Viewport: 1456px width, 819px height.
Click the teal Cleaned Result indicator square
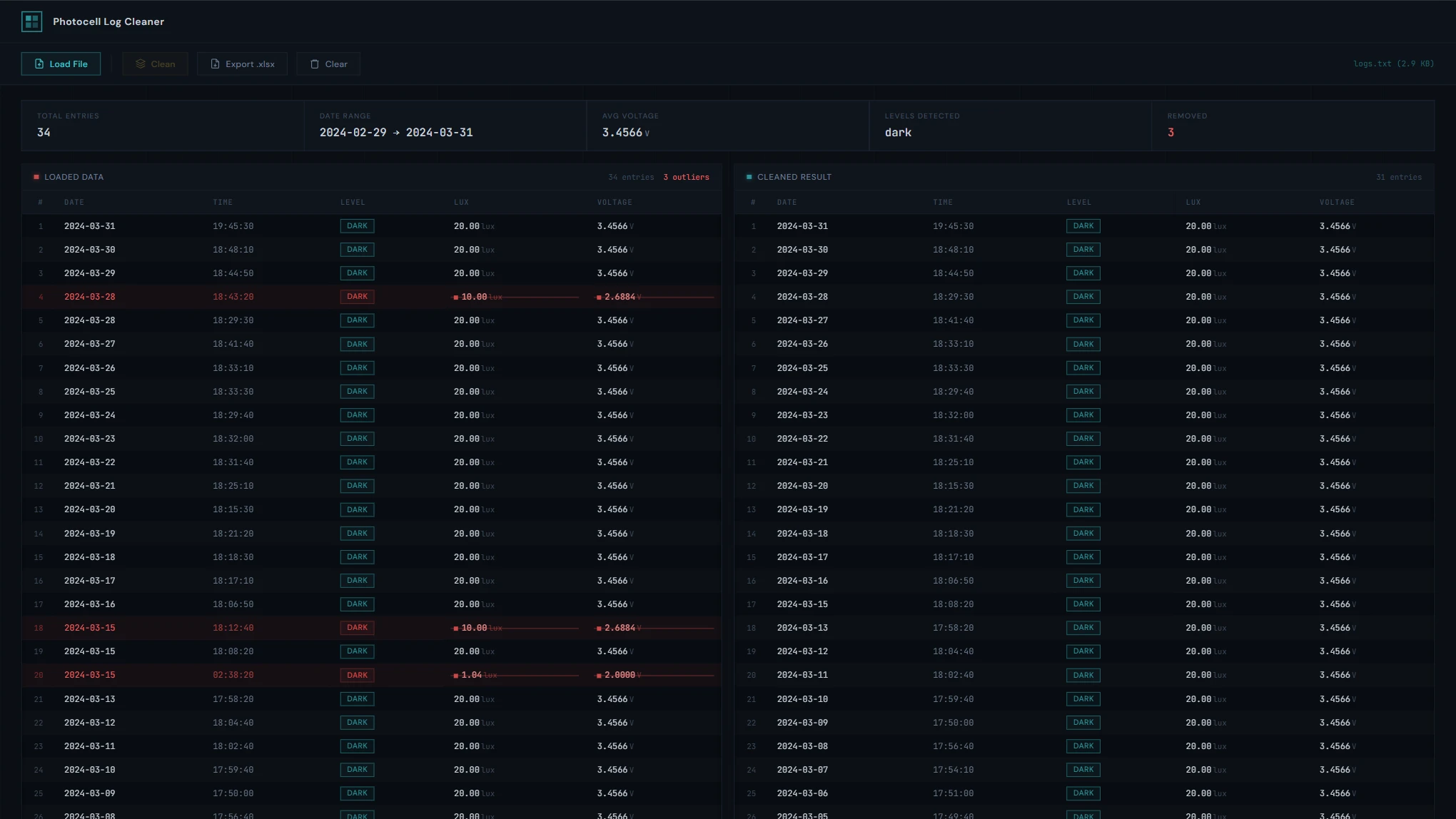(x=749, y=177)
